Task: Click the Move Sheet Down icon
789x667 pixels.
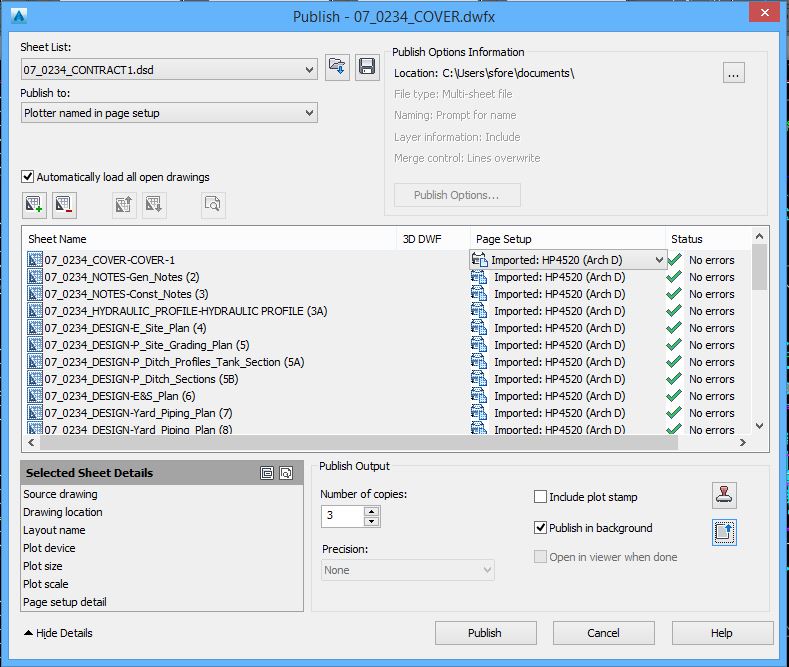Action: tap(154, 205)
